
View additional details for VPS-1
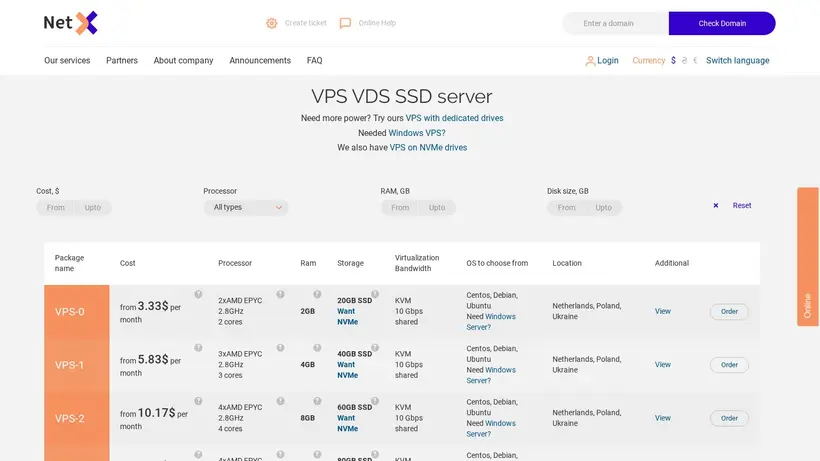click(x=663, y=364)
